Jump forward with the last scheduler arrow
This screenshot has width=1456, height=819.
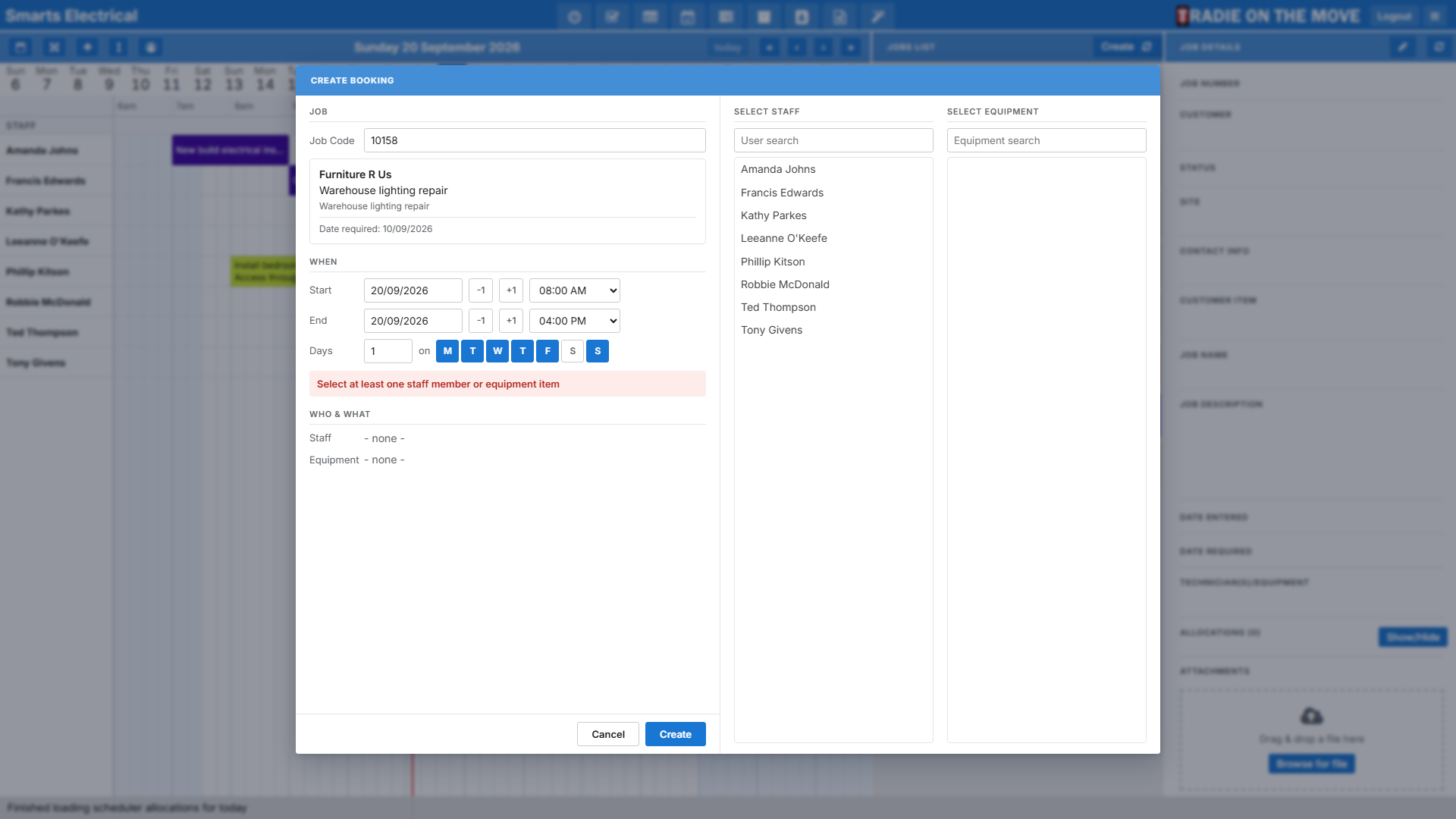[x=851, y=47]
